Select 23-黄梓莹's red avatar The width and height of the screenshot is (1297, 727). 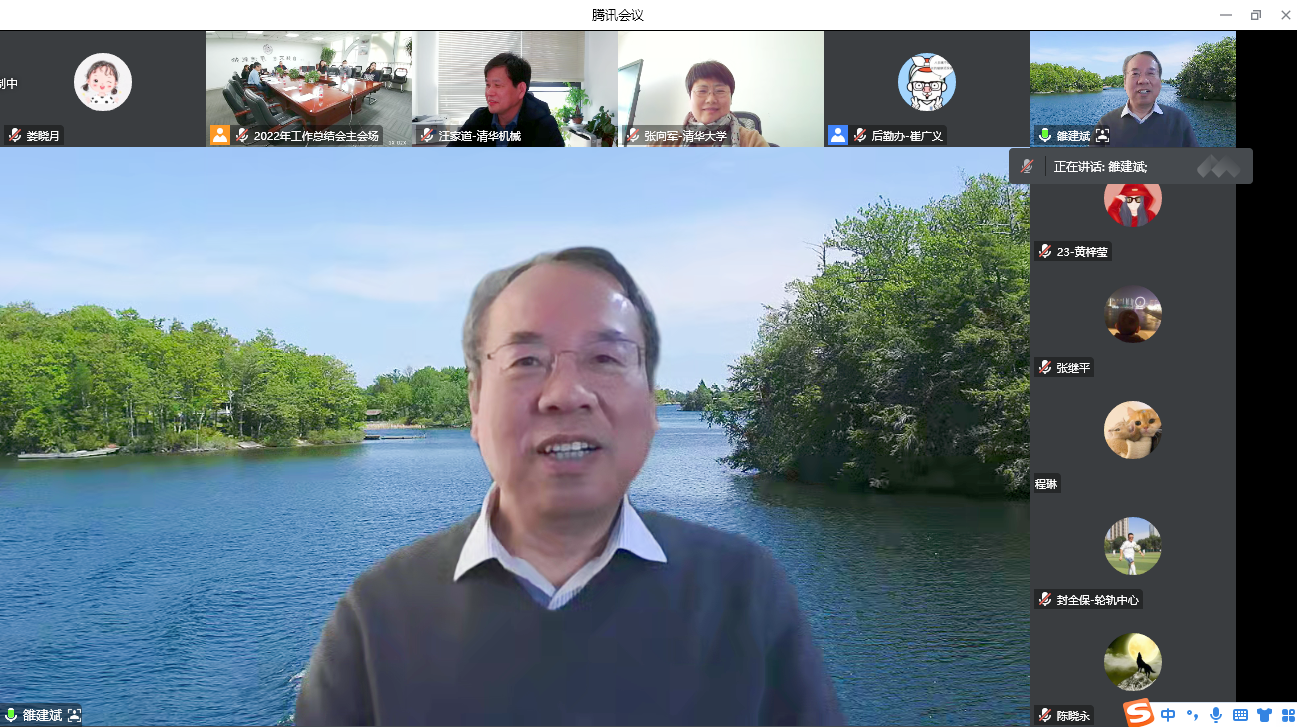[1133, 204]
